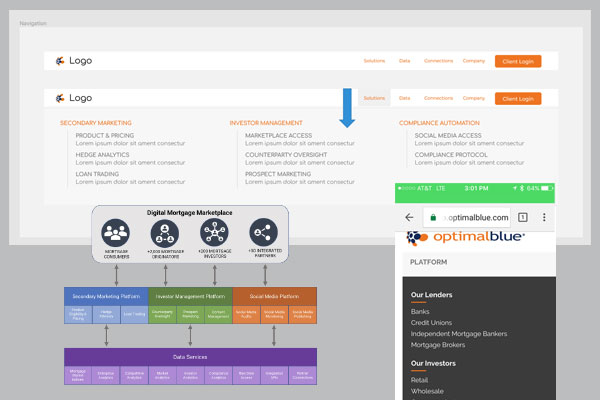
Task: Open the Data menu in top navigation bar
Action: pyautogui.click(x=405, y=61)
